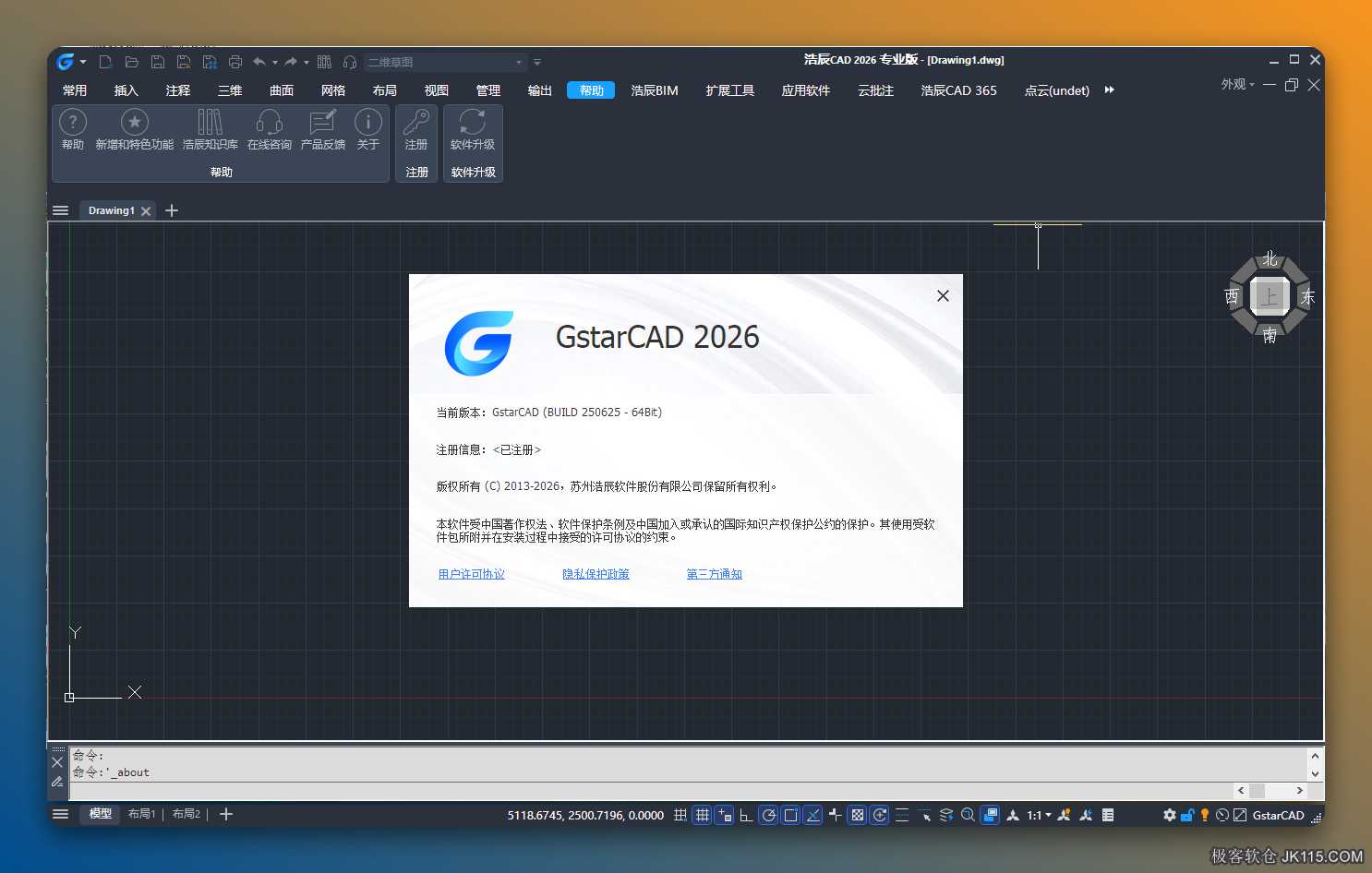This screenshot has height=873, width=1372.
Task: Expand the application menu arrow beside logo
Action: pyautogui.click(x=83, y=62)
